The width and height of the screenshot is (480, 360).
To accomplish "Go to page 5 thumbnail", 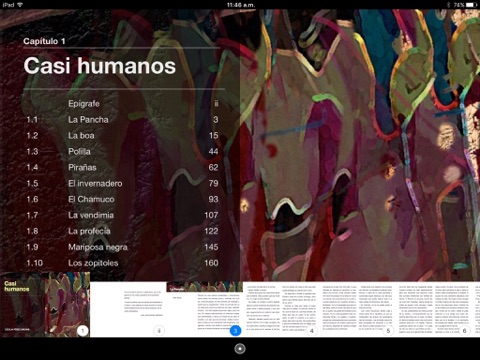I will 357,309.
